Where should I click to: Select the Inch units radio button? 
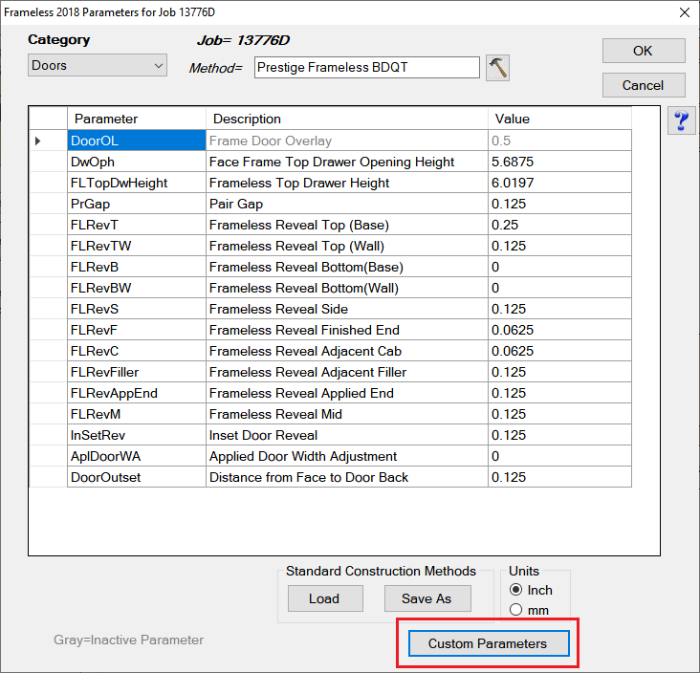pos(516,590)
